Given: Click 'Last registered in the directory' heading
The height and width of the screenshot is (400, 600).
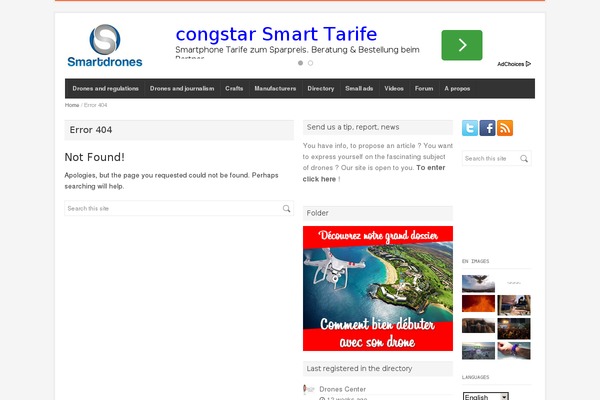Looking at the screenshot, I should point(359,368).
